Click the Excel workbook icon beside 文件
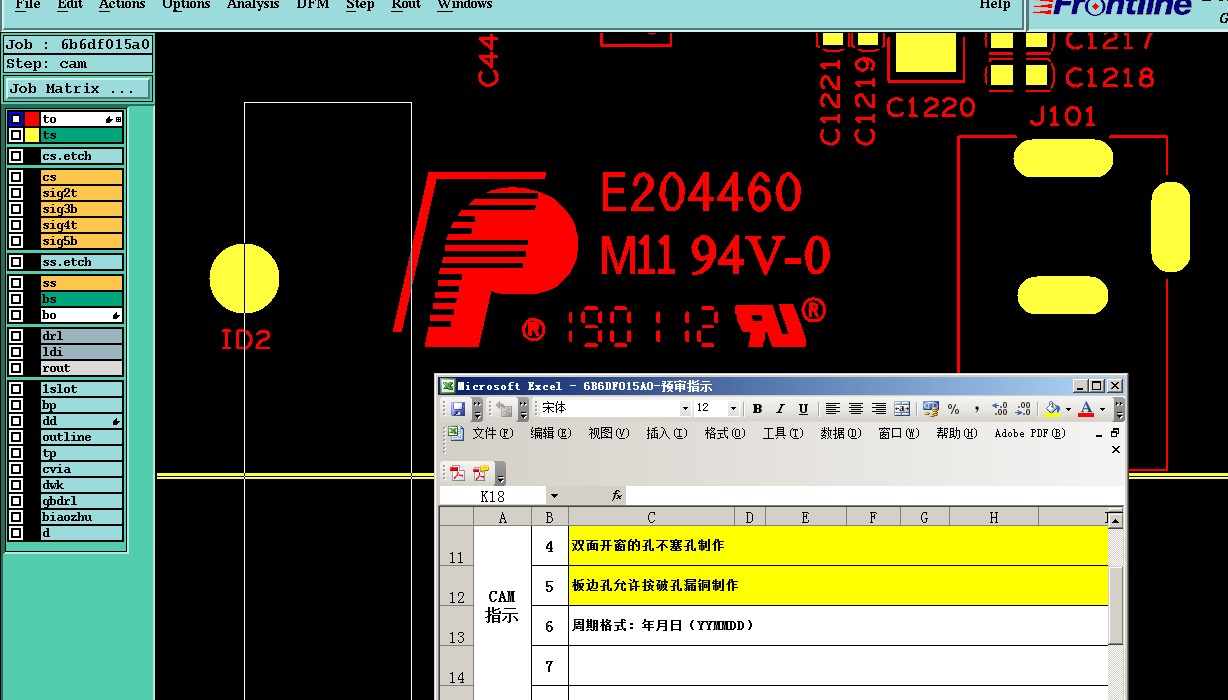The image size is (1228, 700). tap(455, 433)
